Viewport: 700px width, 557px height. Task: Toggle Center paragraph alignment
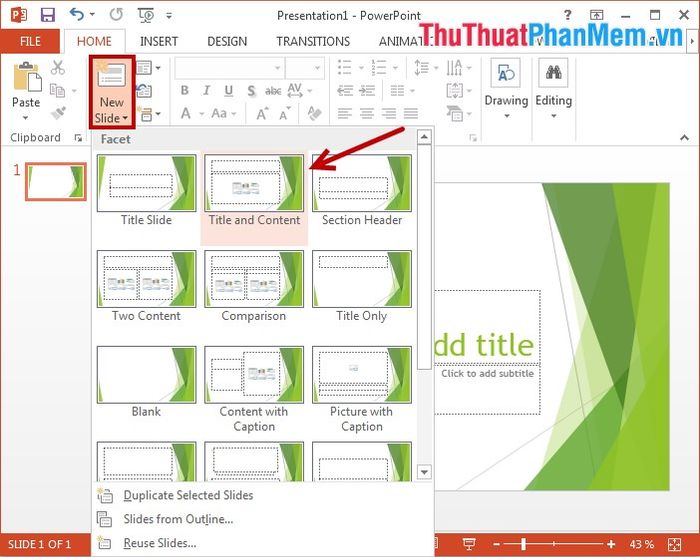367,113
